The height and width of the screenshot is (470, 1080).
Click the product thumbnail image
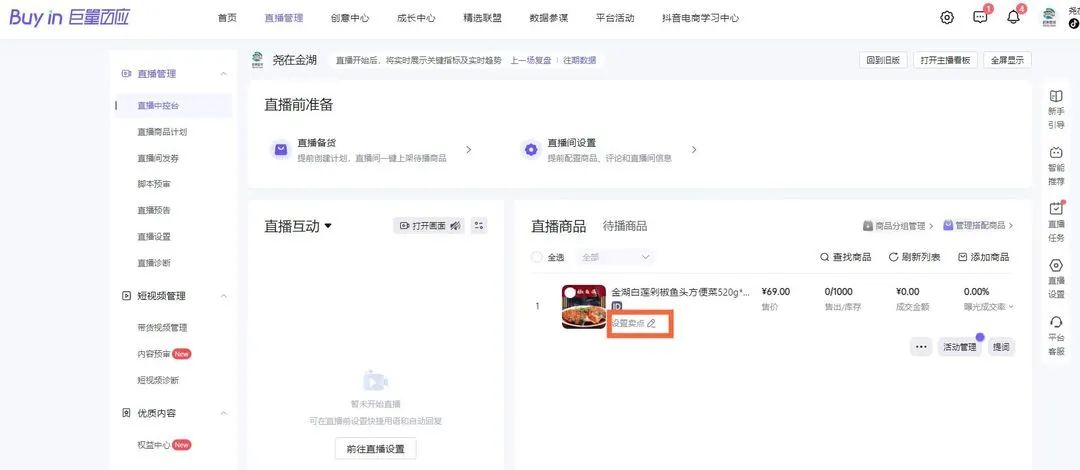click(582, 306)
